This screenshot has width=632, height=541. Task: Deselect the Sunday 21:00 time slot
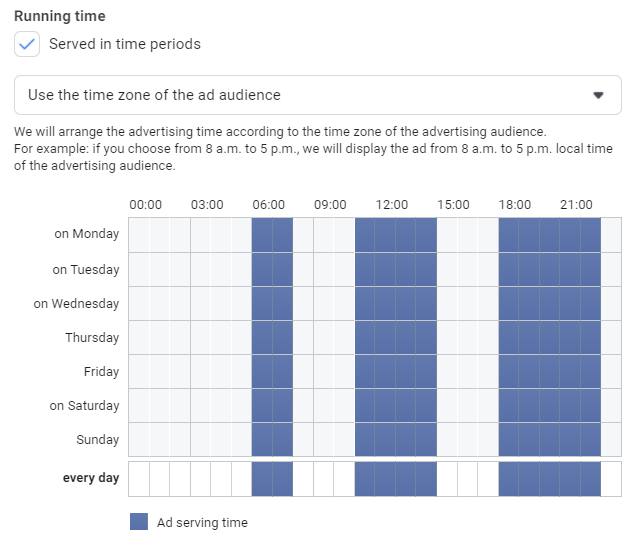[570, 439]
